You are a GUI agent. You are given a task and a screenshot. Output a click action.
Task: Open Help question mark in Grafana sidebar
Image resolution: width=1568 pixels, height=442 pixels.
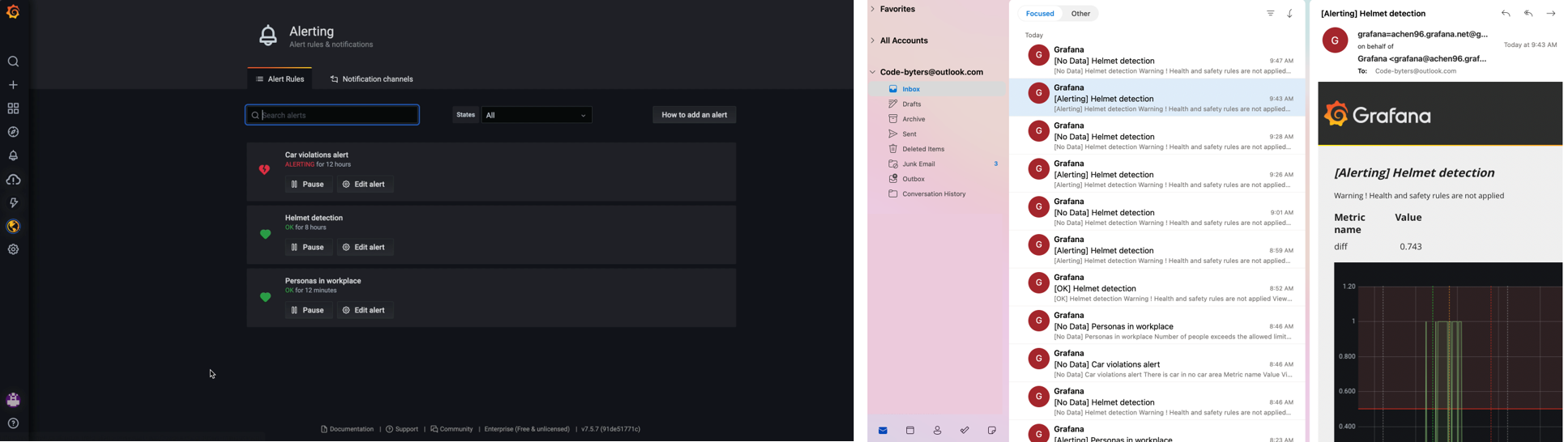13,423
